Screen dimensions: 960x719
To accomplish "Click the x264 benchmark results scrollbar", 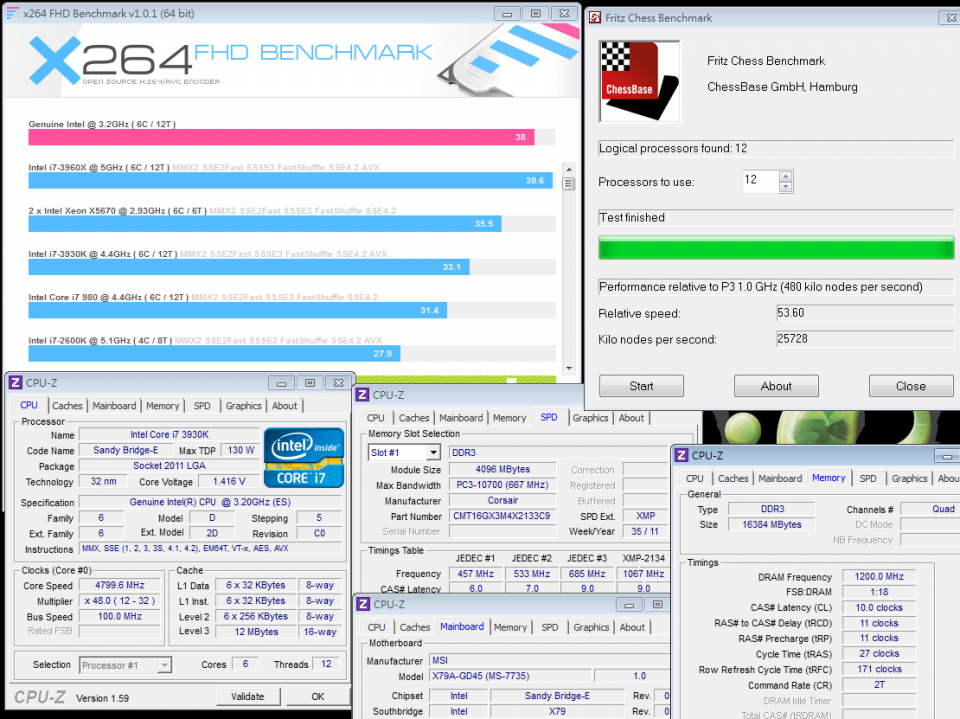I will (570, 184).
